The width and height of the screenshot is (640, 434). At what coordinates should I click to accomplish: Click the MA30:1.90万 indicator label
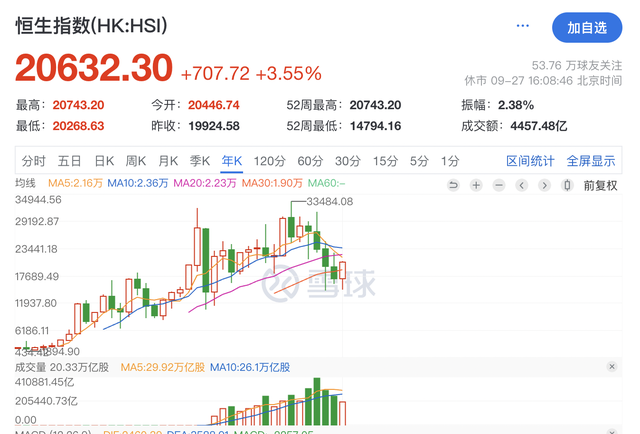click(272, 183)
